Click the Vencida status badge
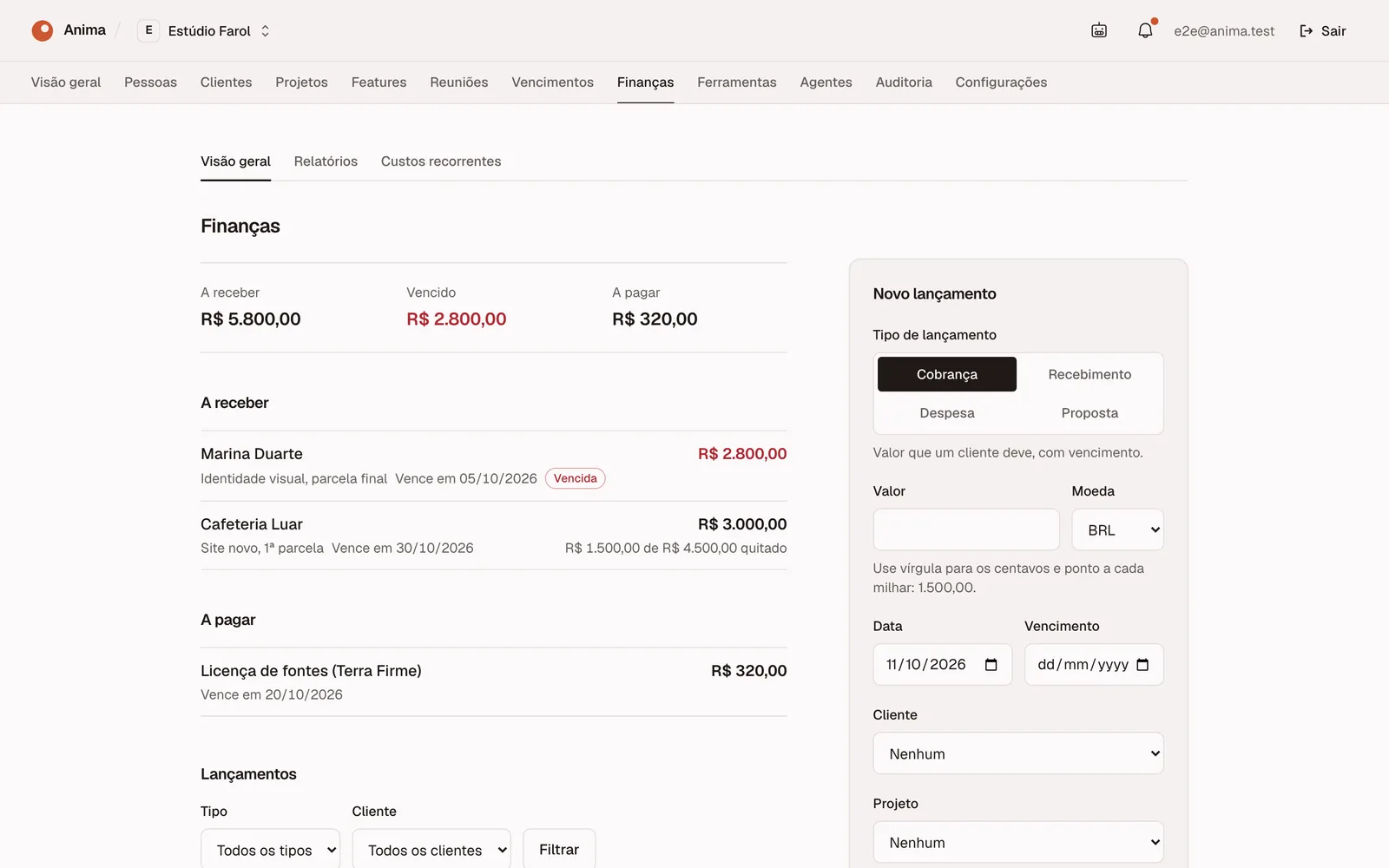The height and width of the screenshot is (868, 1389). click(576, 478)
